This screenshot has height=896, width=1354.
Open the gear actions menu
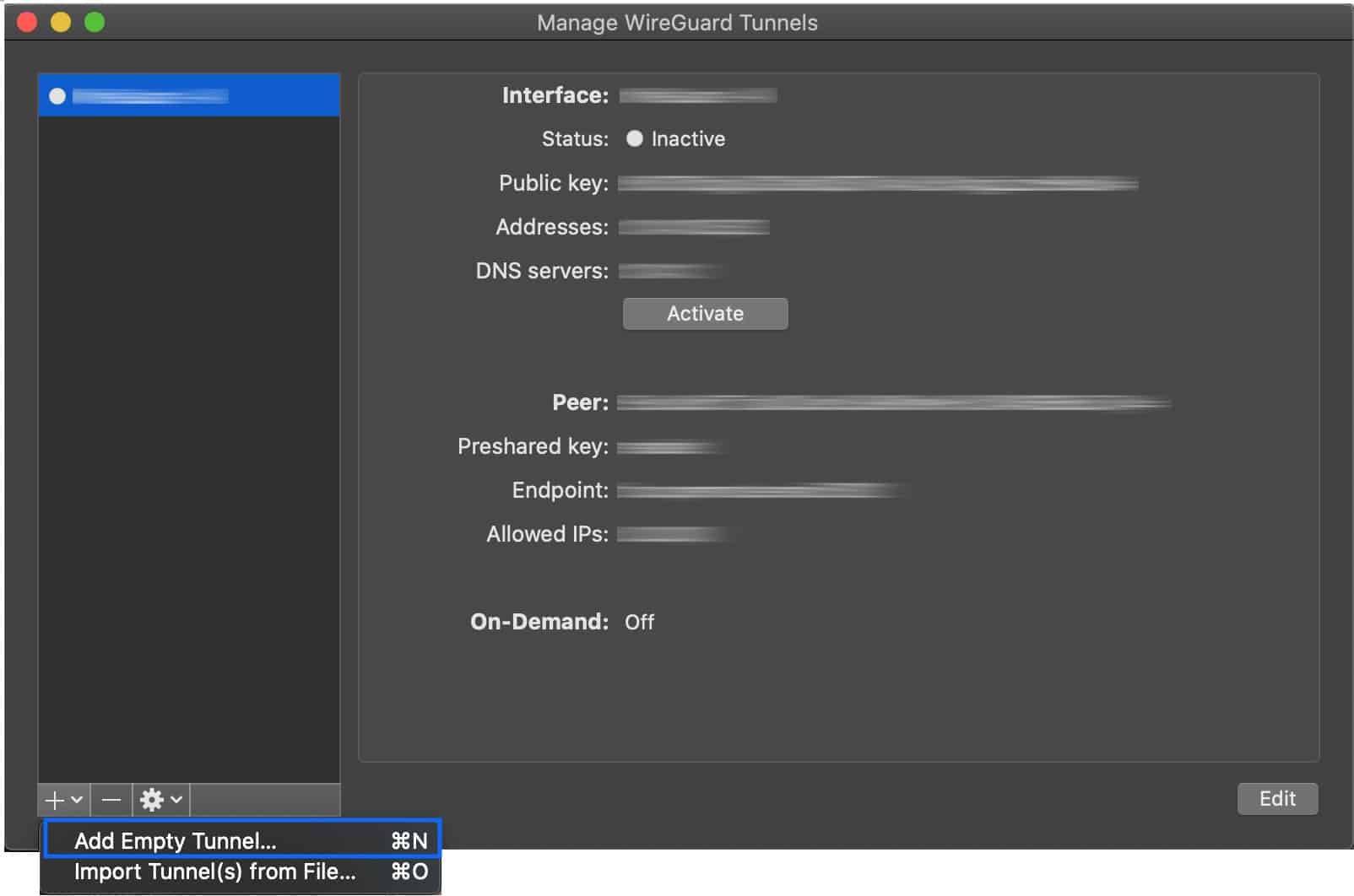coord(160,799)
